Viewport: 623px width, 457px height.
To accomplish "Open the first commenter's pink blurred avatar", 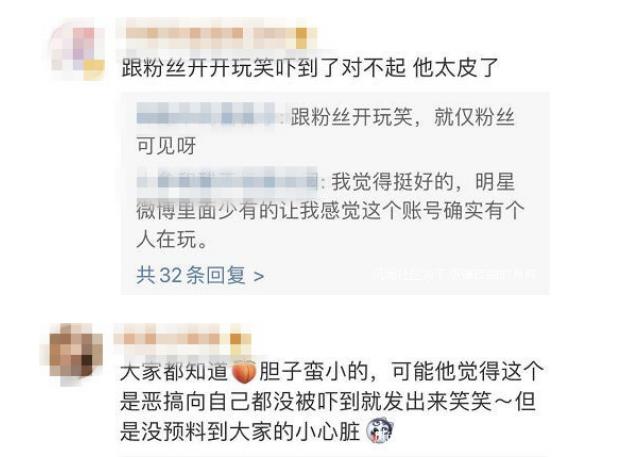I will [78, 51].
